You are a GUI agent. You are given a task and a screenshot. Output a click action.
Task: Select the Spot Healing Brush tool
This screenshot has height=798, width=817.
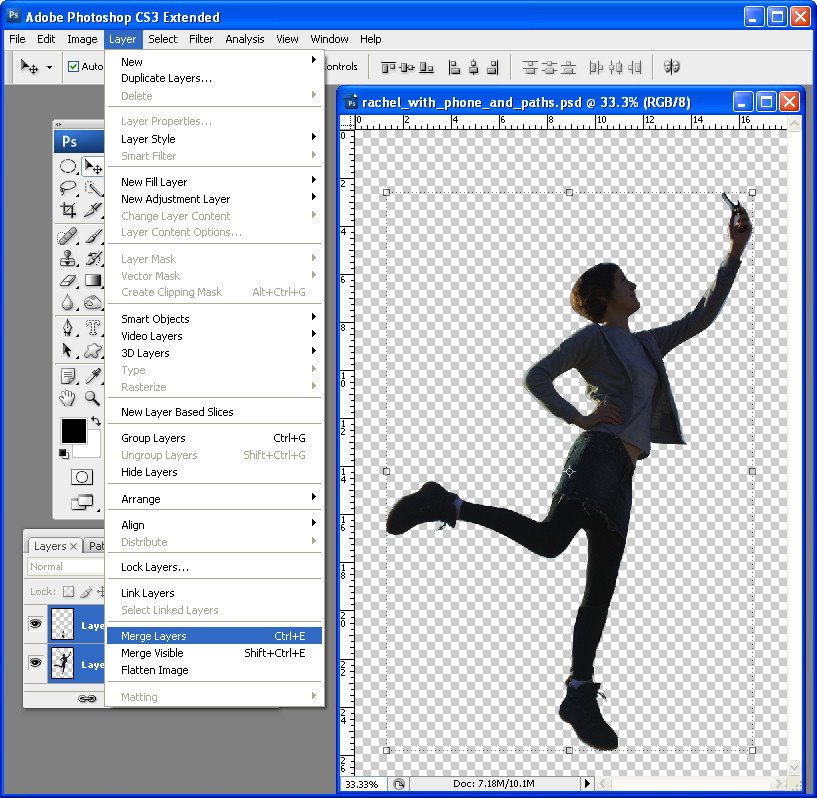point(68,236)
